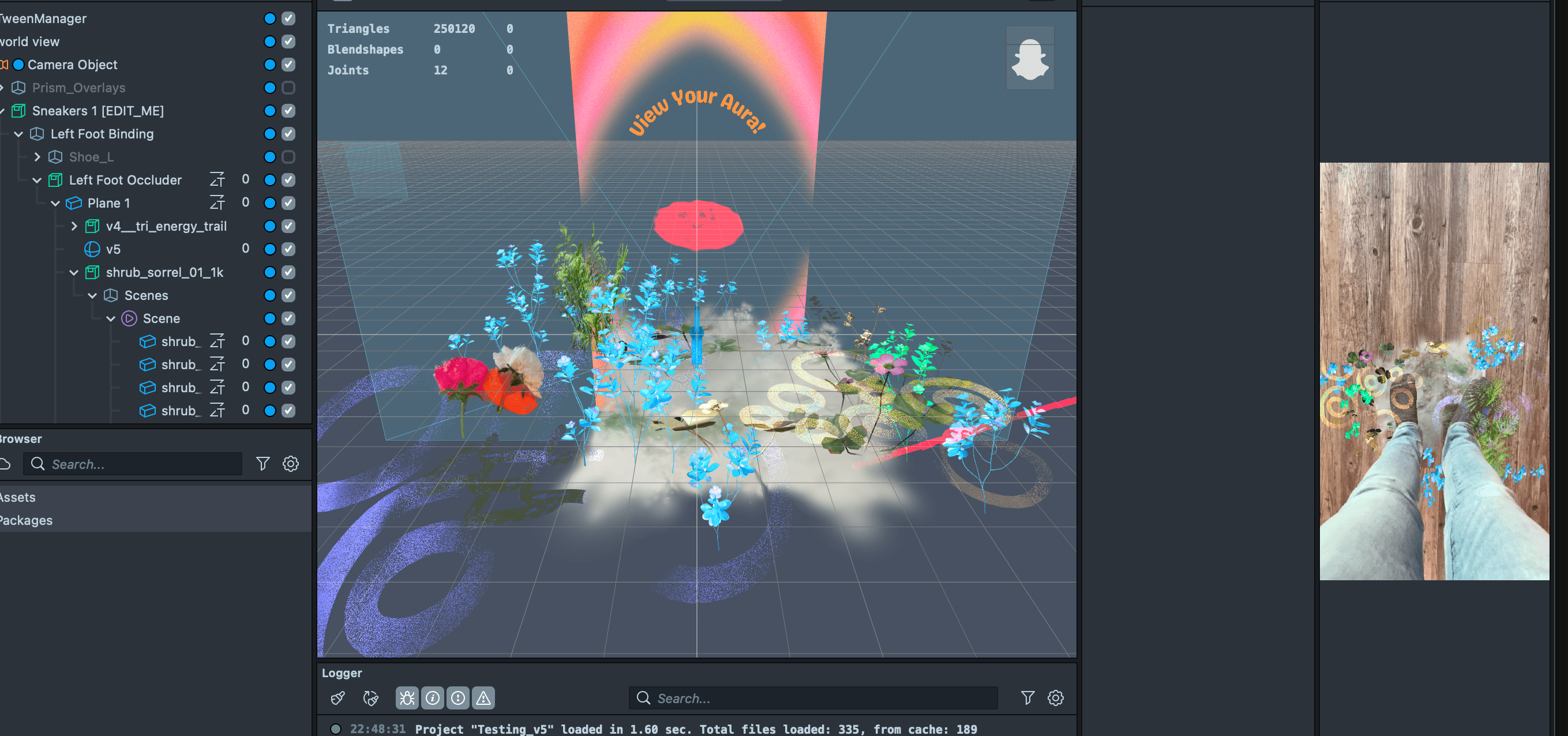
Task: Expand the Shoe_L tree node
Action: point(37,157)
